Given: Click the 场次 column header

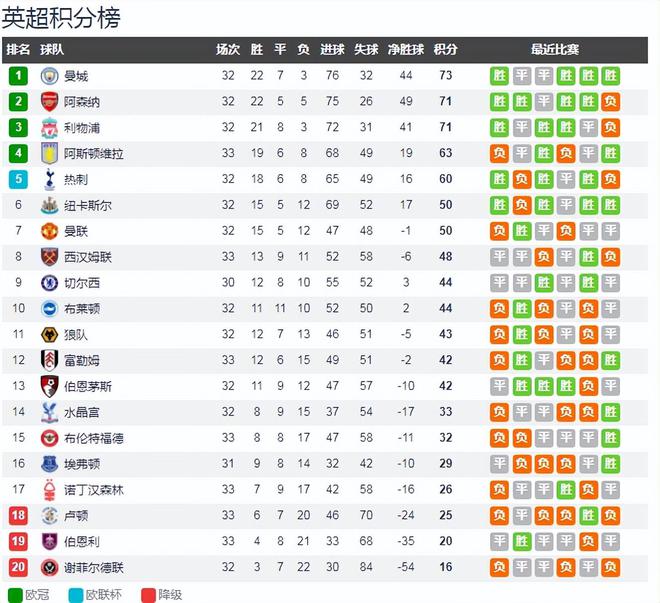Looking at the screenshot, I should pyautogui.click(x=228, y=50).
